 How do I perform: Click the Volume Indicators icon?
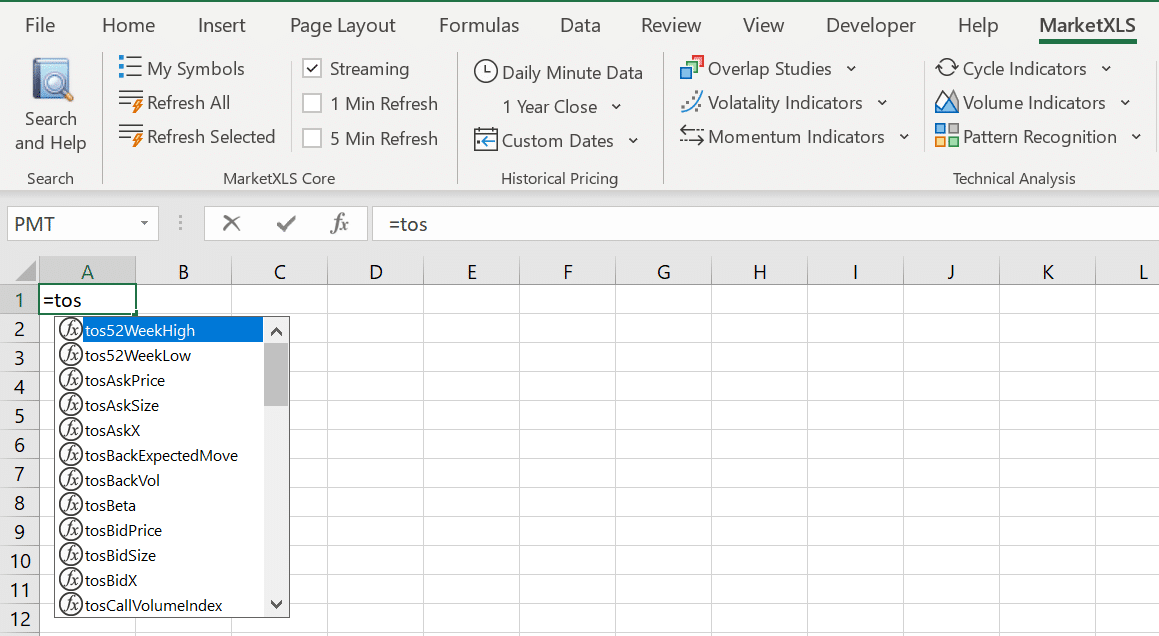(x=947, y=102)
